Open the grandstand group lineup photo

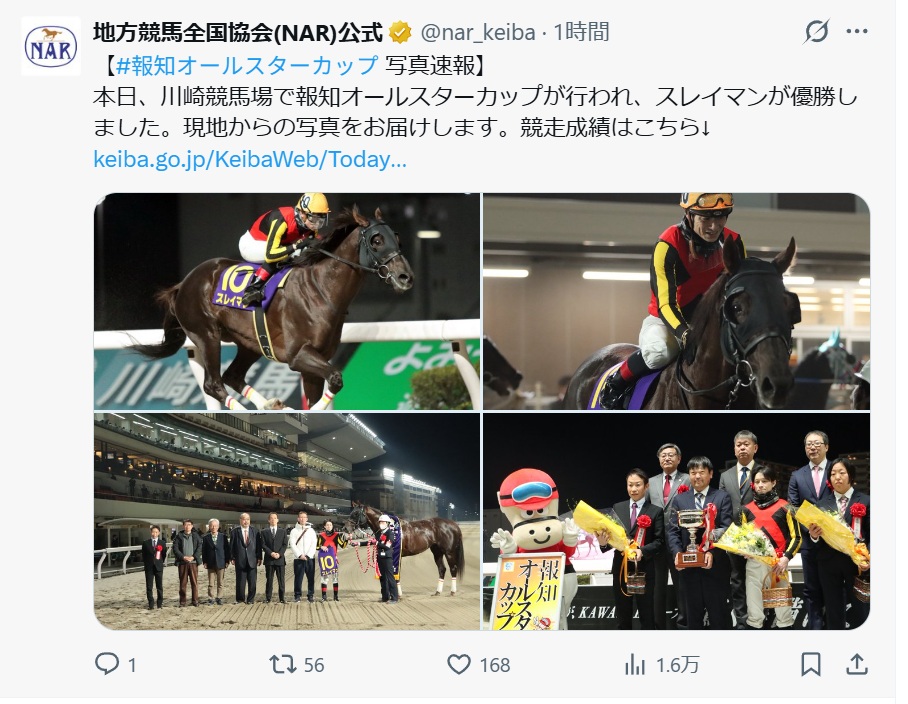(x=287, y=521)
